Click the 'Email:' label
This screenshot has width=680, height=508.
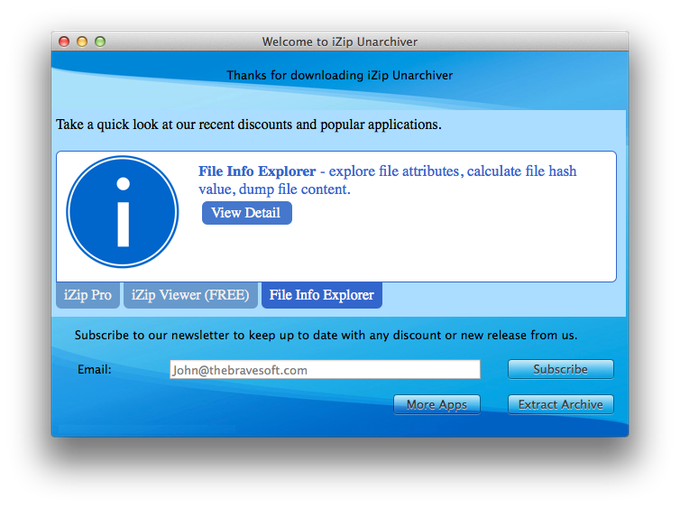click(x=94, y=370)
